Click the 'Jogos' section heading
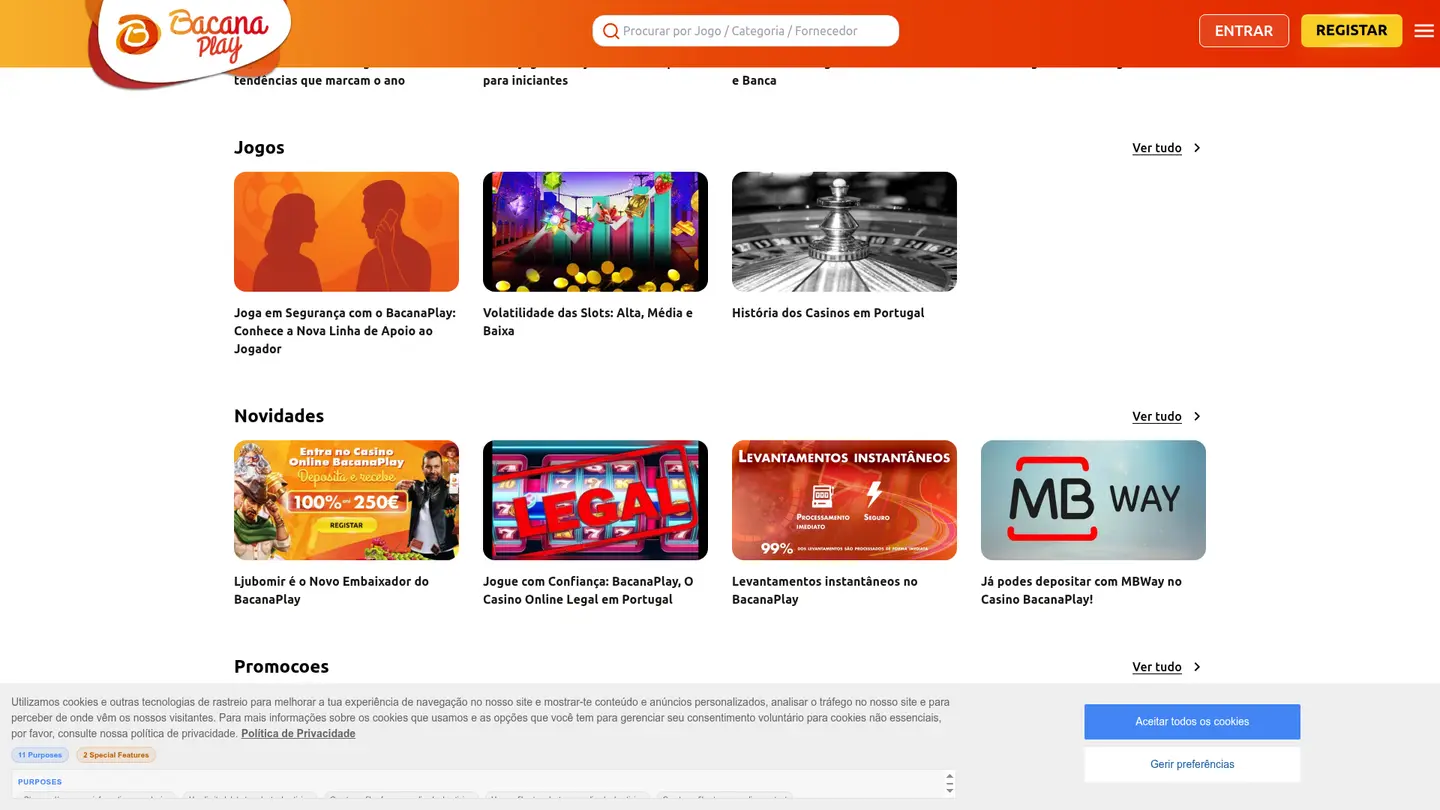1440x810 pixels. pos(259,148)
